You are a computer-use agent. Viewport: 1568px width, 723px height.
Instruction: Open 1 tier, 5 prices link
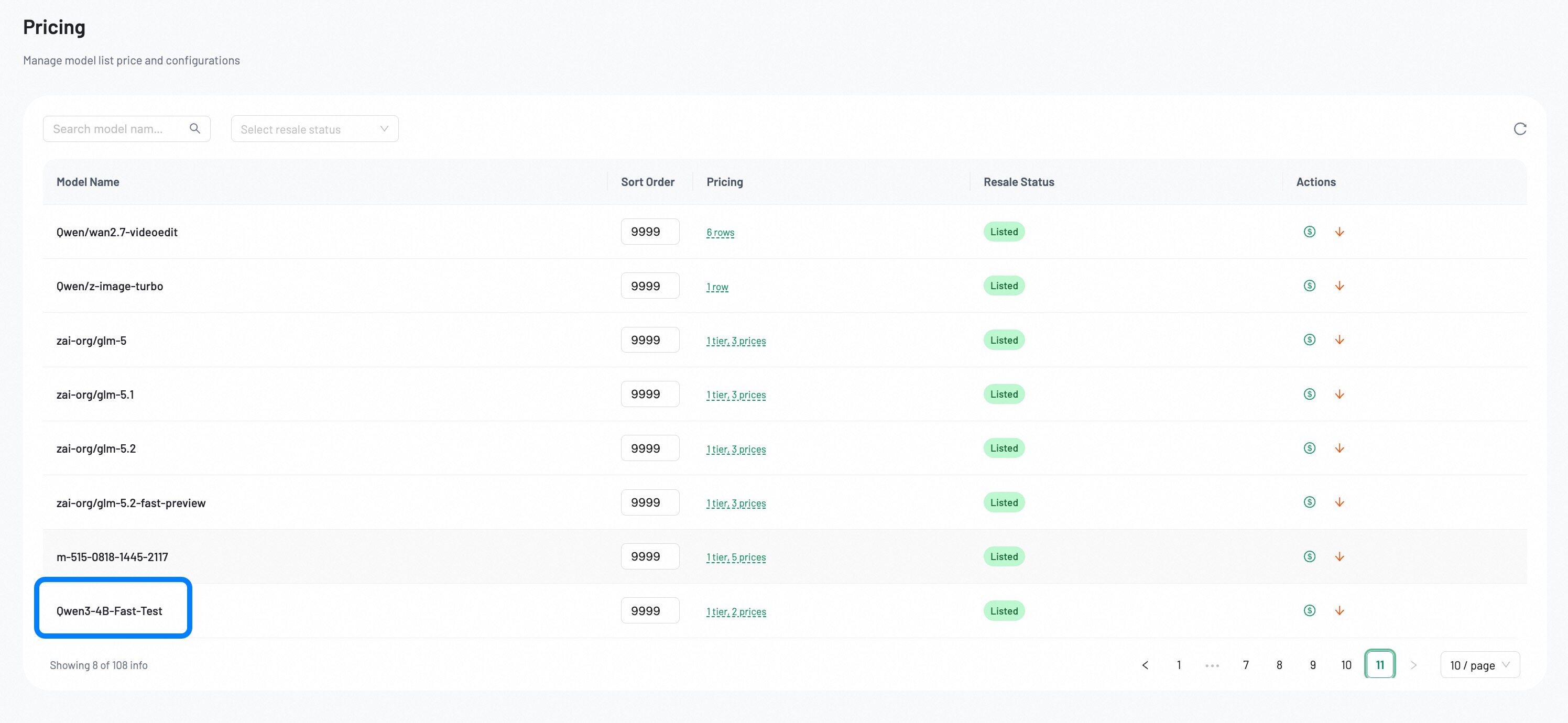coord(736,557)
